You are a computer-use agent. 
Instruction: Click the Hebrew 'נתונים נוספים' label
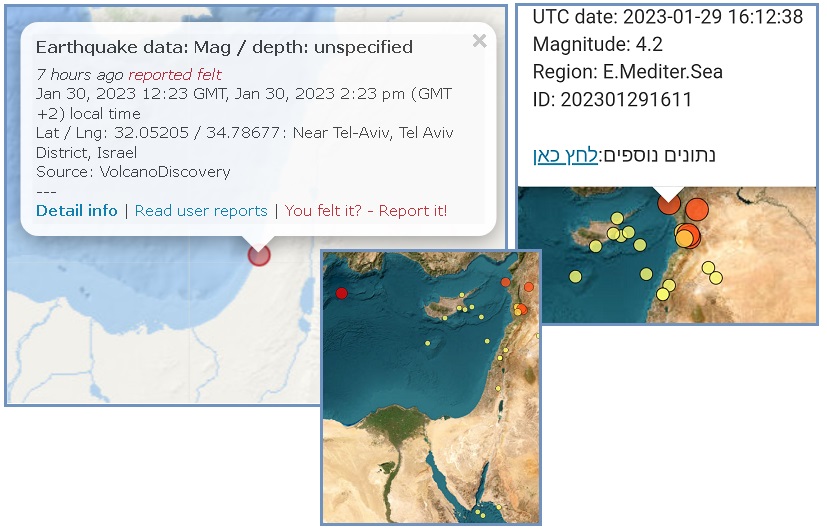pos(659,155)
